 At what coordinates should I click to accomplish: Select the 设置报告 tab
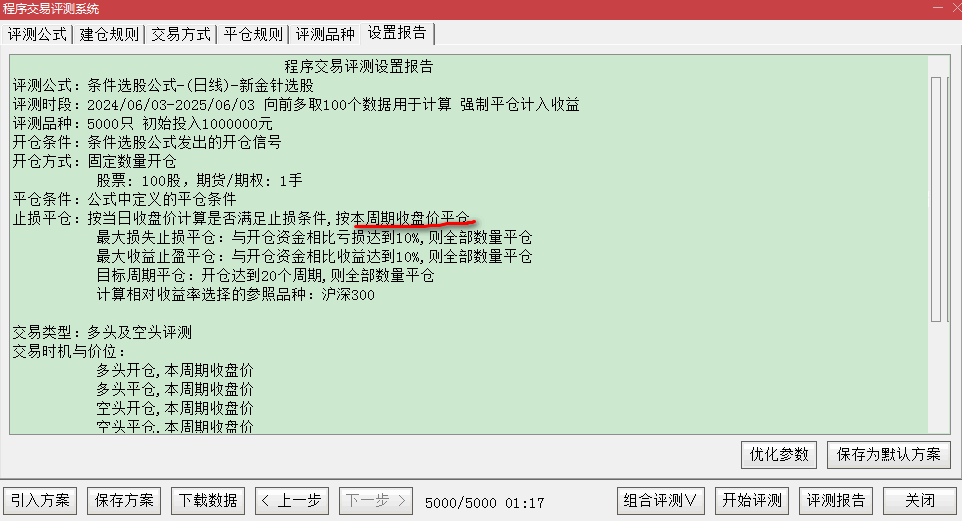pos(398,33)
